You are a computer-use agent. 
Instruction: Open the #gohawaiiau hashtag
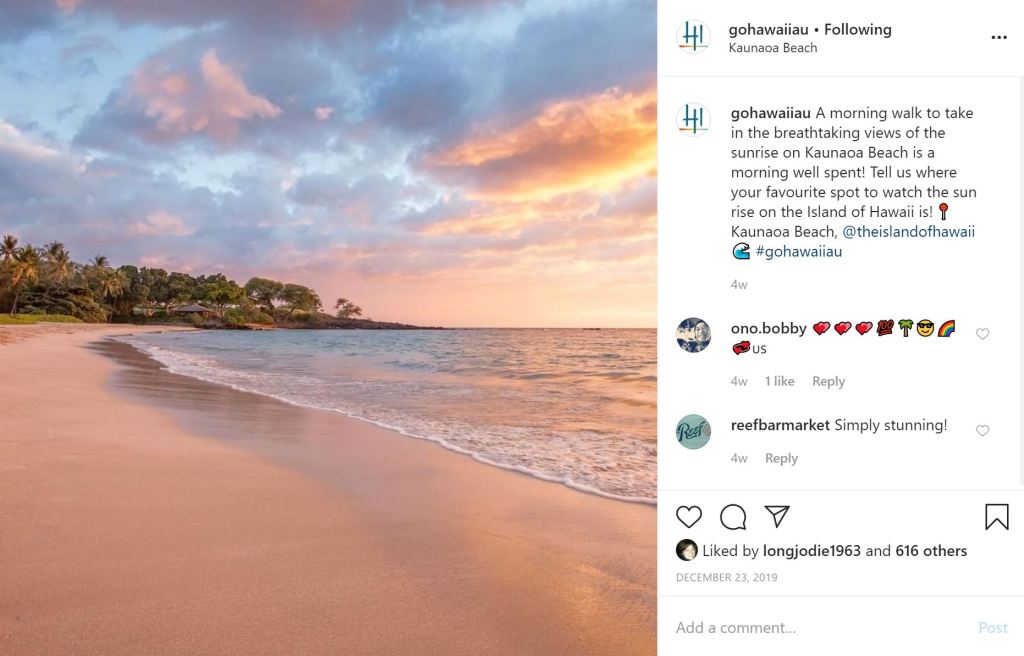798,252
